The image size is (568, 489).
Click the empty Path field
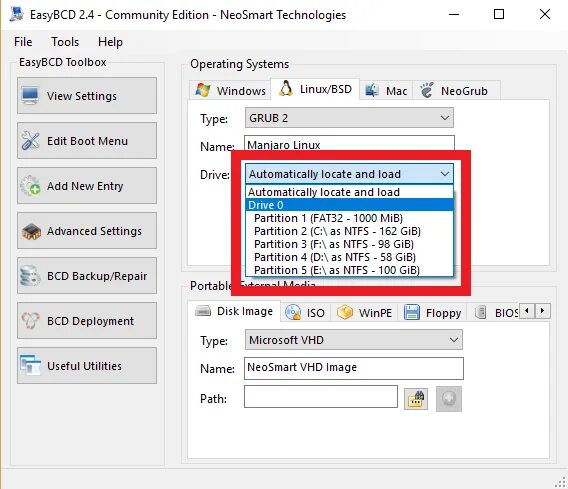321,397
